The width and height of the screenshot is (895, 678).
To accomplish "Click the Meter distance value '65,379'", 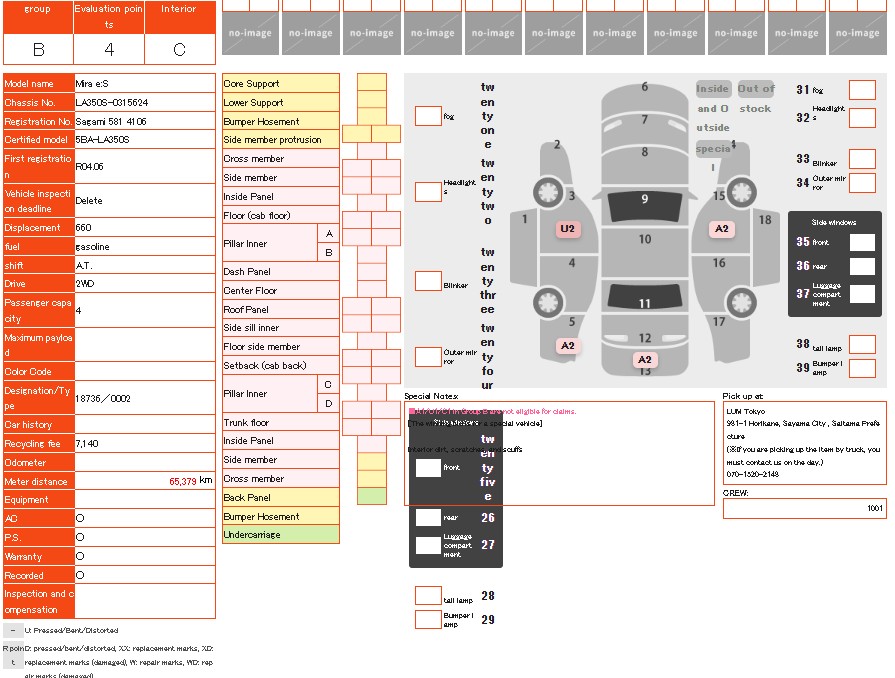I will click(183, 482).
